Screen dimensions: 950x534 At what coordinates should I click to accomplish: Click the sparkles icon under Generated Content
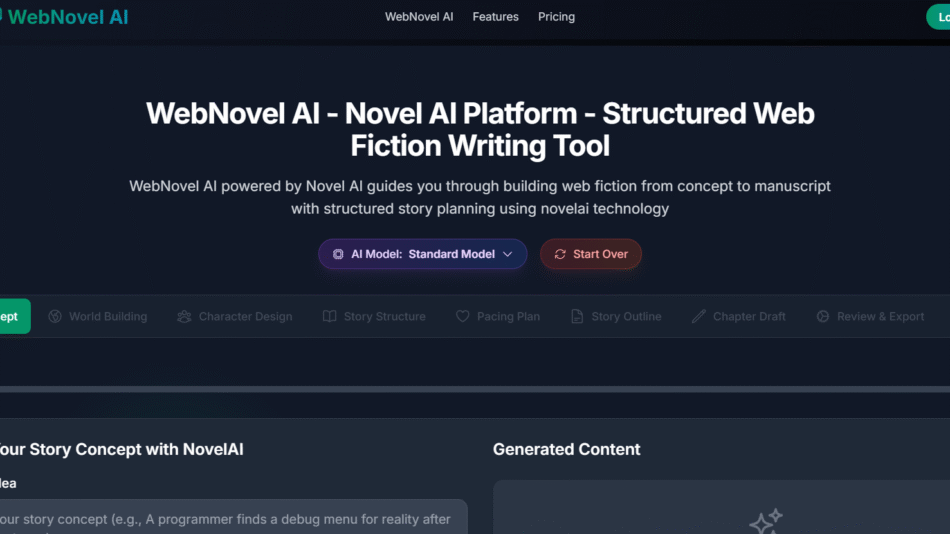click(765, 521)
